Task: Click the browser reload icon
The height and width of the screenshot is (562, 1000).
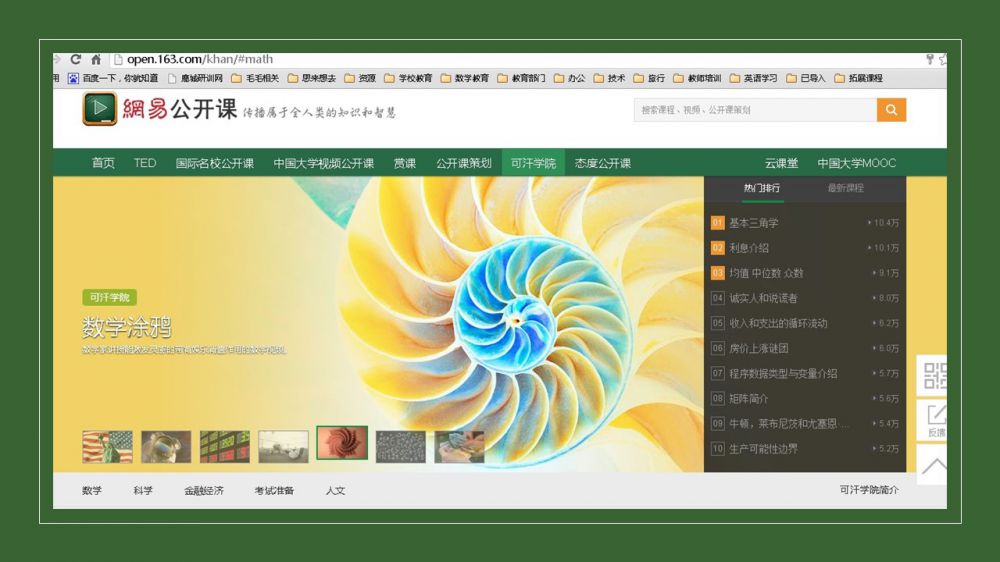Action: (x=75, y=60)
